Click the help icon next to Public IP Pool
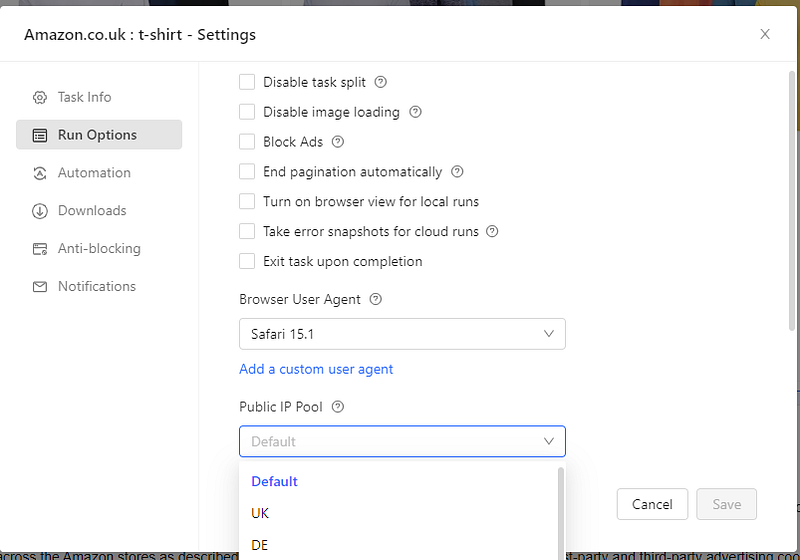 coord(338,407)
